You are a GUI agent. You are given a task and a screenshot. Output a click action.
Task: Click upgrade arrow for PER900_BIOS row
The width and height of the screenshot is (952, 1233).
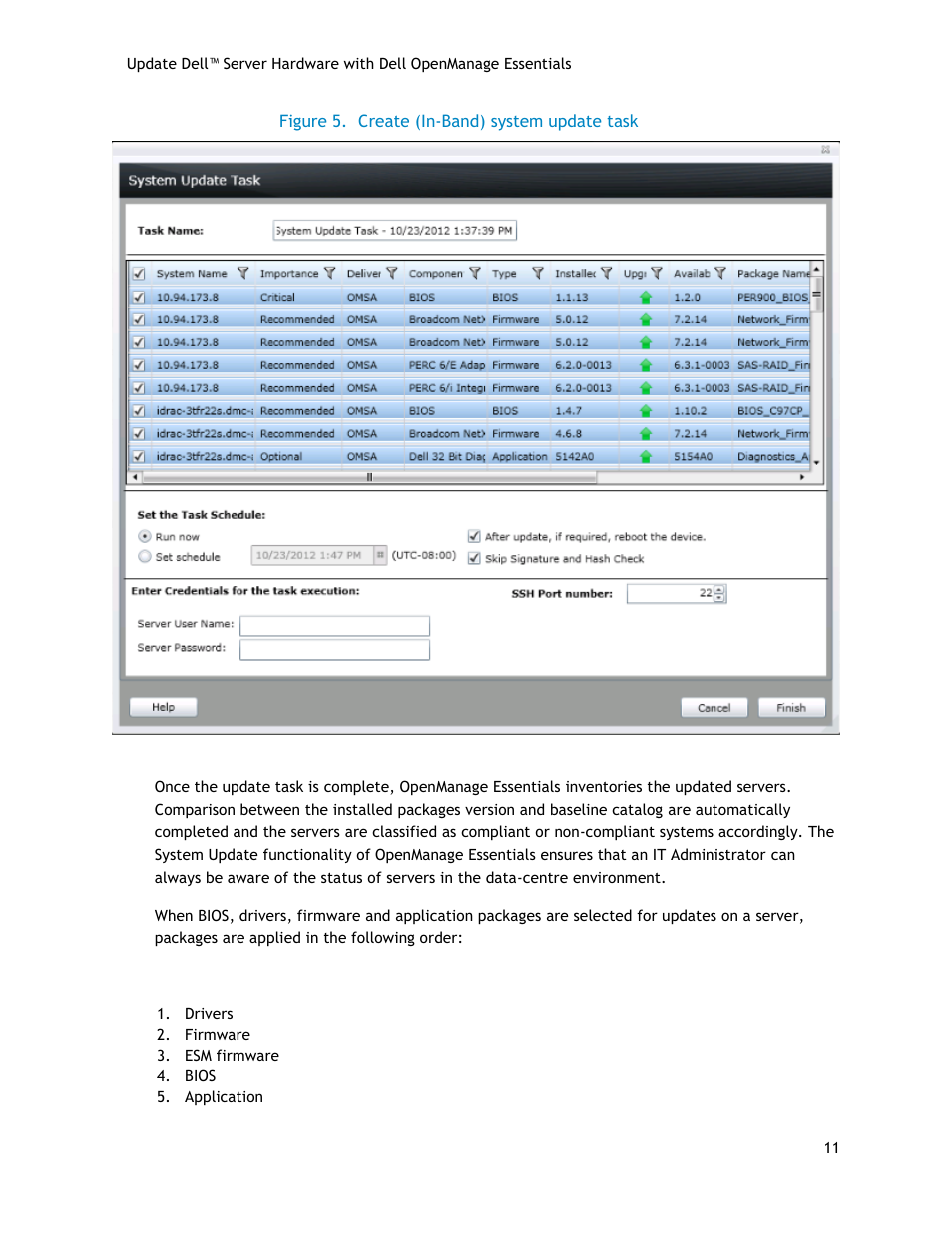[x=646, y=297]
